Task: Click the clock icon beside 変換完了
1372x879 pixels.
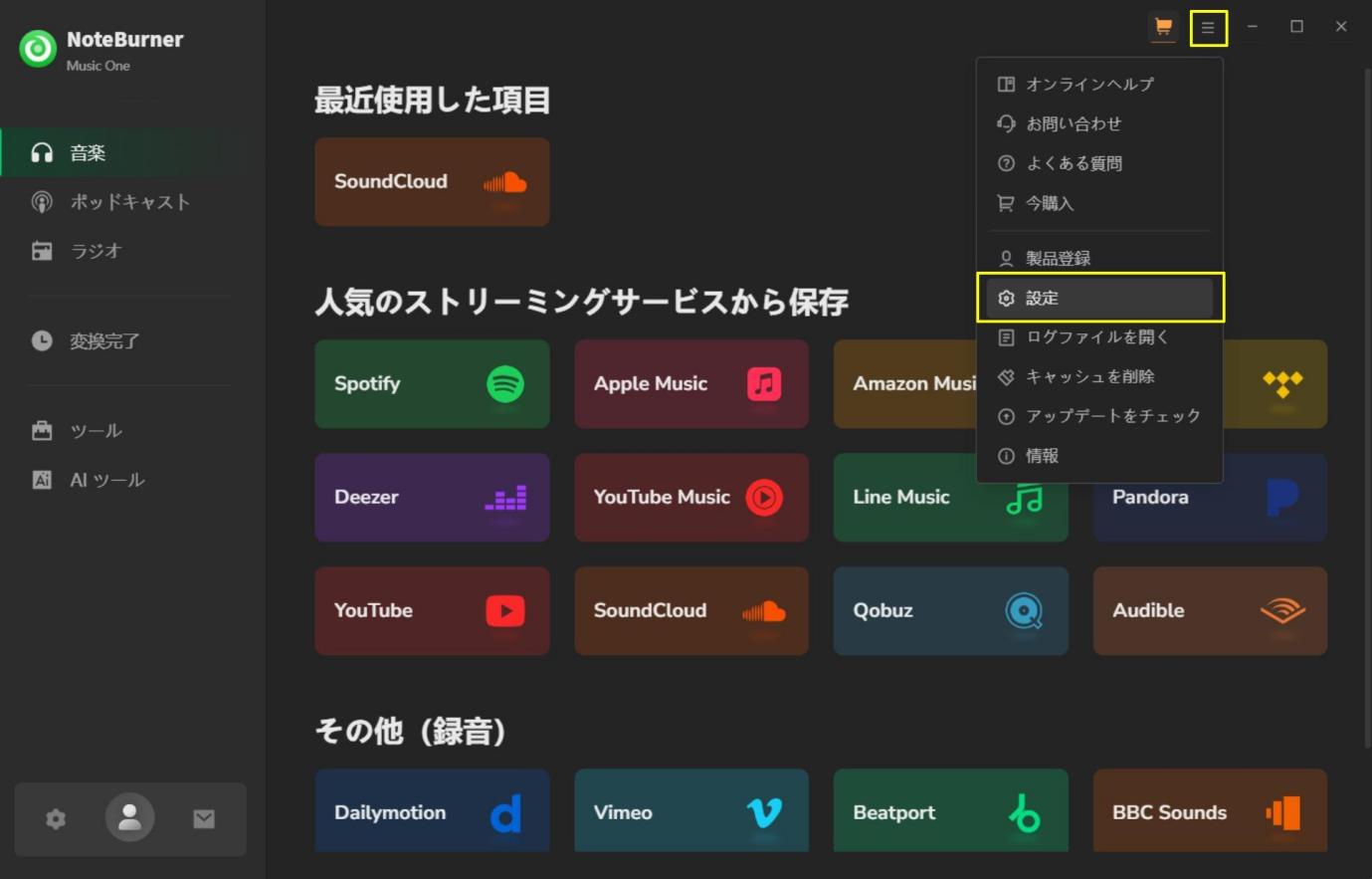Action: click(x=42, y=340)
